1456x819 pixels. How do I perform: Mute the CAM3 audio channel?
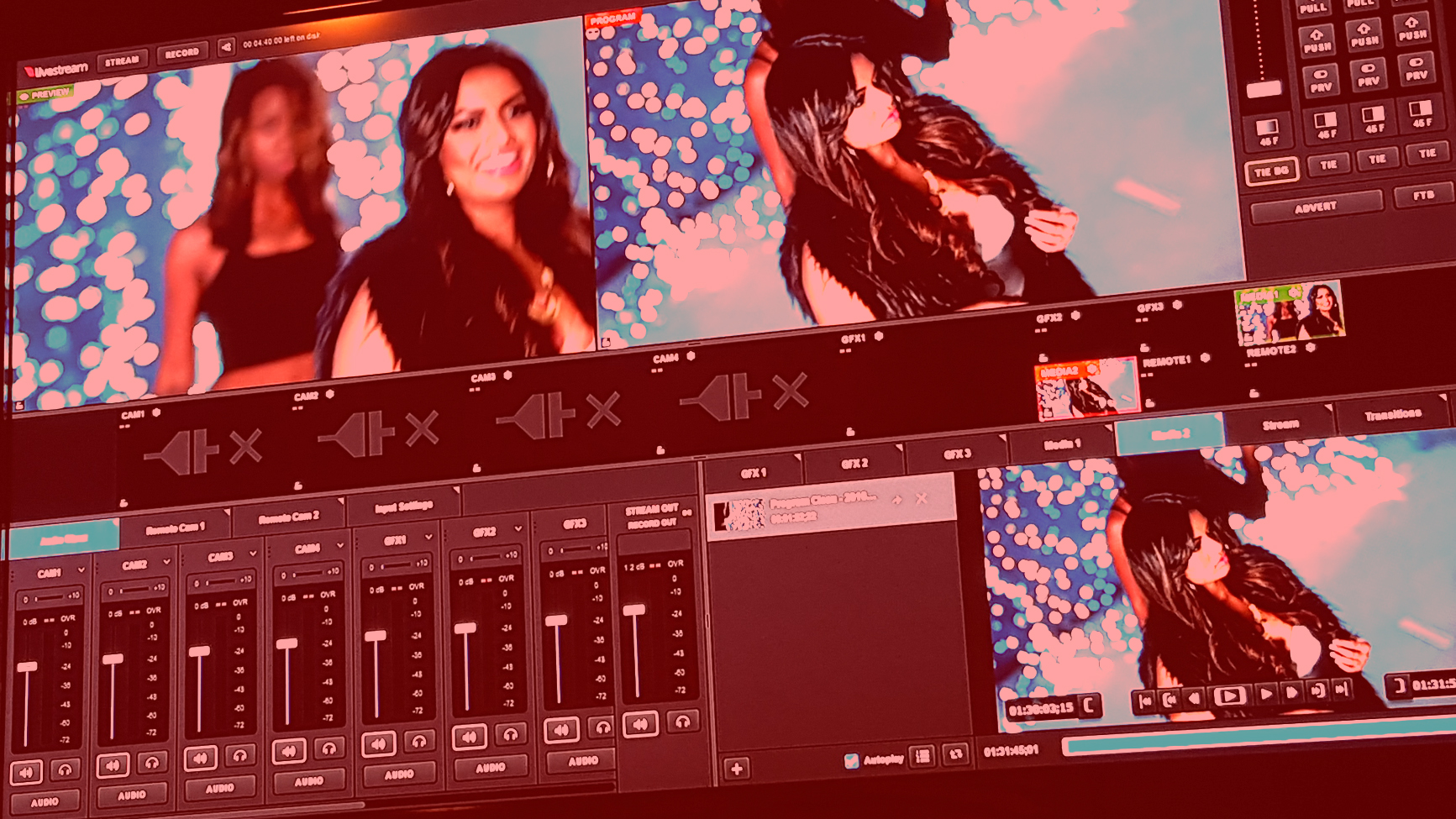point(200,758)
